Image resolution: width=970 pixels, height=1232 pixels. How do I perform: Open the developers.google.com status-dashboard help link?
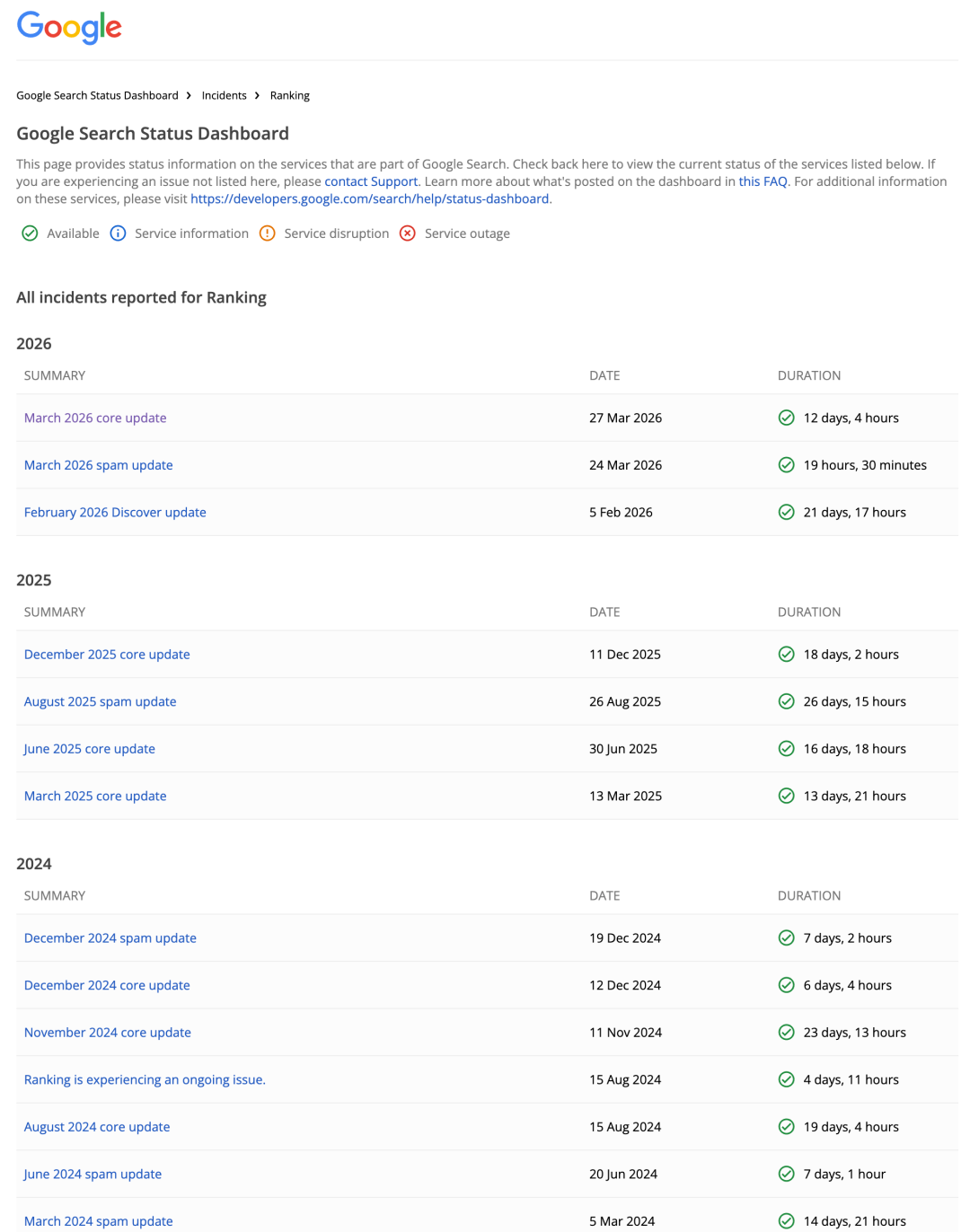coord(369,198)
